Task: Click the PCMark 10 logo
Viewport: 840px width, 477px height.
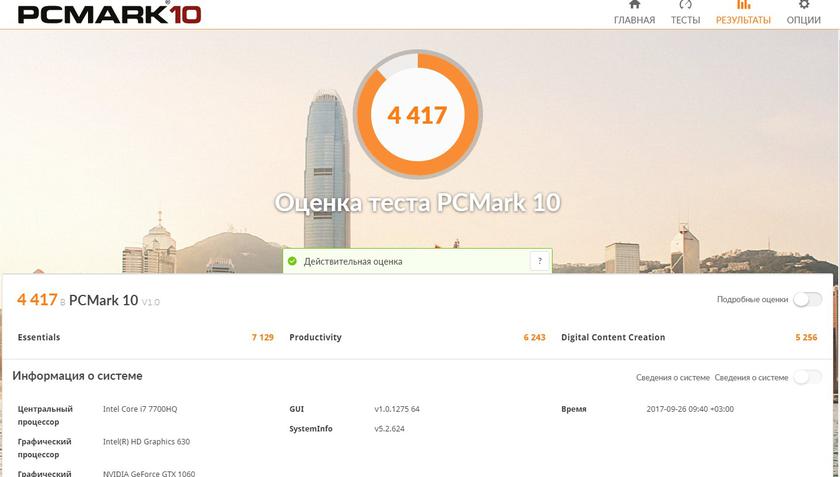Action: coord(109,14)
